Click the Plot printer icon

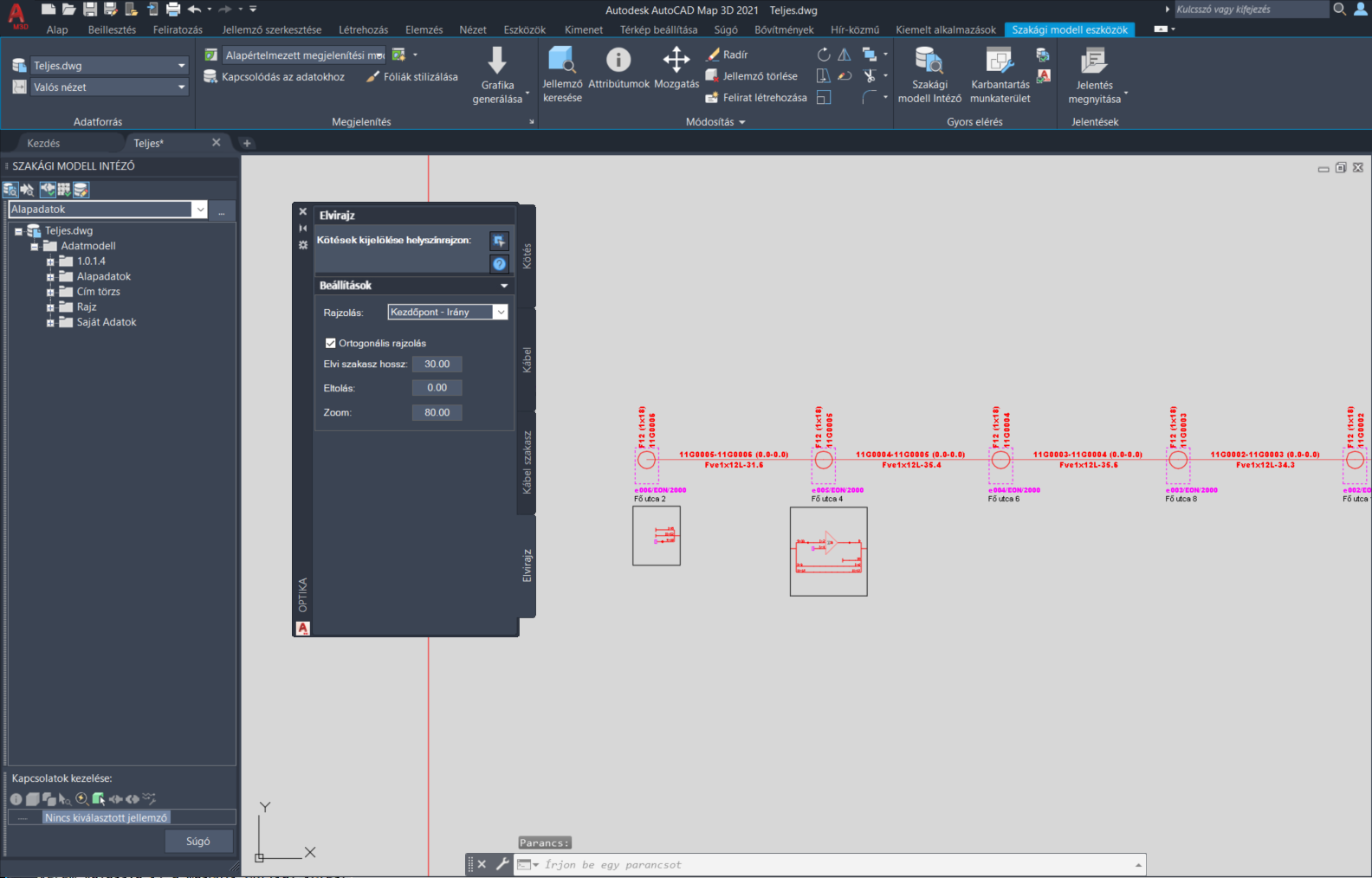coord(173,9)
